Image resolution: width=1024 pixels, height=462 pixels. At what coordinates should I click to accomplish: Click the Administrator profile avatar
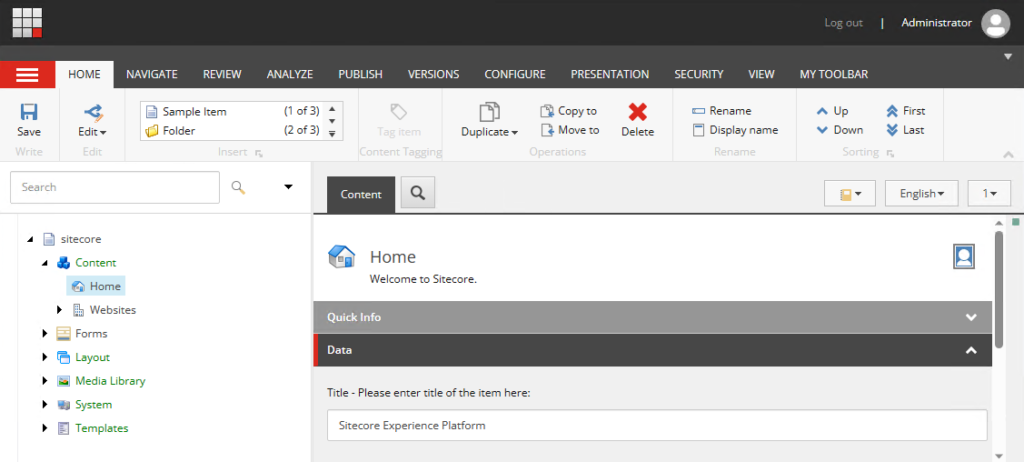(995, 23)
